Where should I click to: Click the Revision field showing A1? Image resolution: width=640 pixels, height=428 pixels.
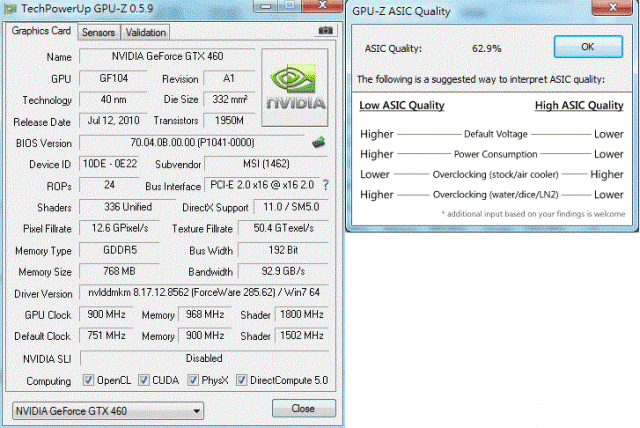pos(229,78)
